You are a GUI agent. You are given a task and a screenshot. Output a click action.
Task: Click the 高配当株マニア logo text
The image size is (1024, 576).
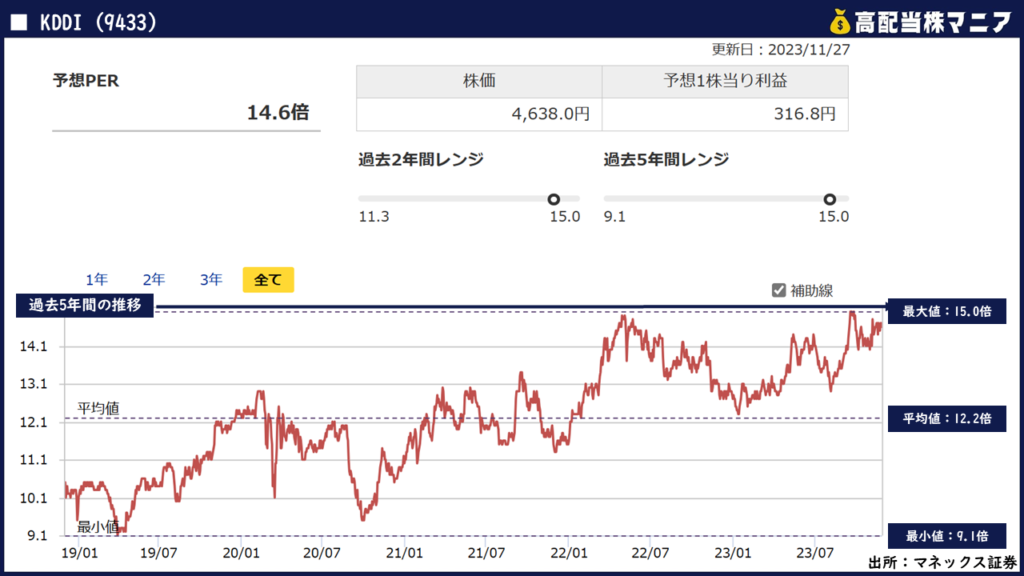[x=933, y=22]
